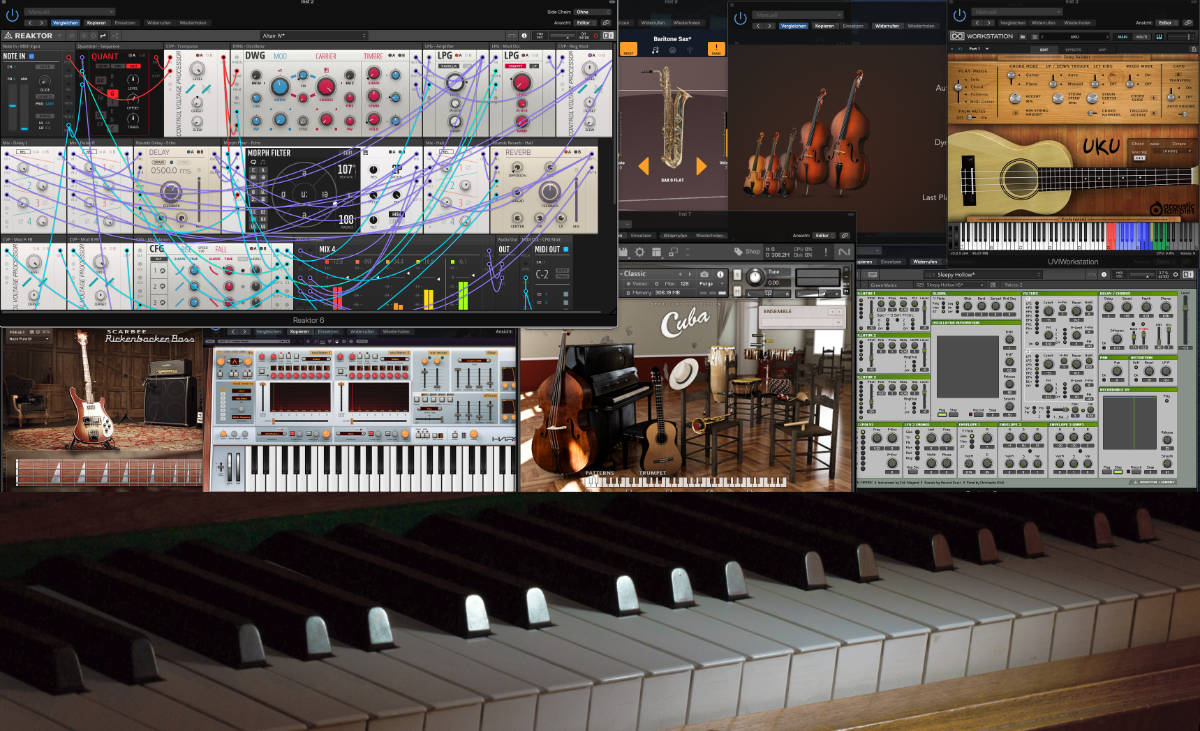Toggle the Reaktor plugin power button
Viewport: 1200px width, 731px height.
click(11, 13)
